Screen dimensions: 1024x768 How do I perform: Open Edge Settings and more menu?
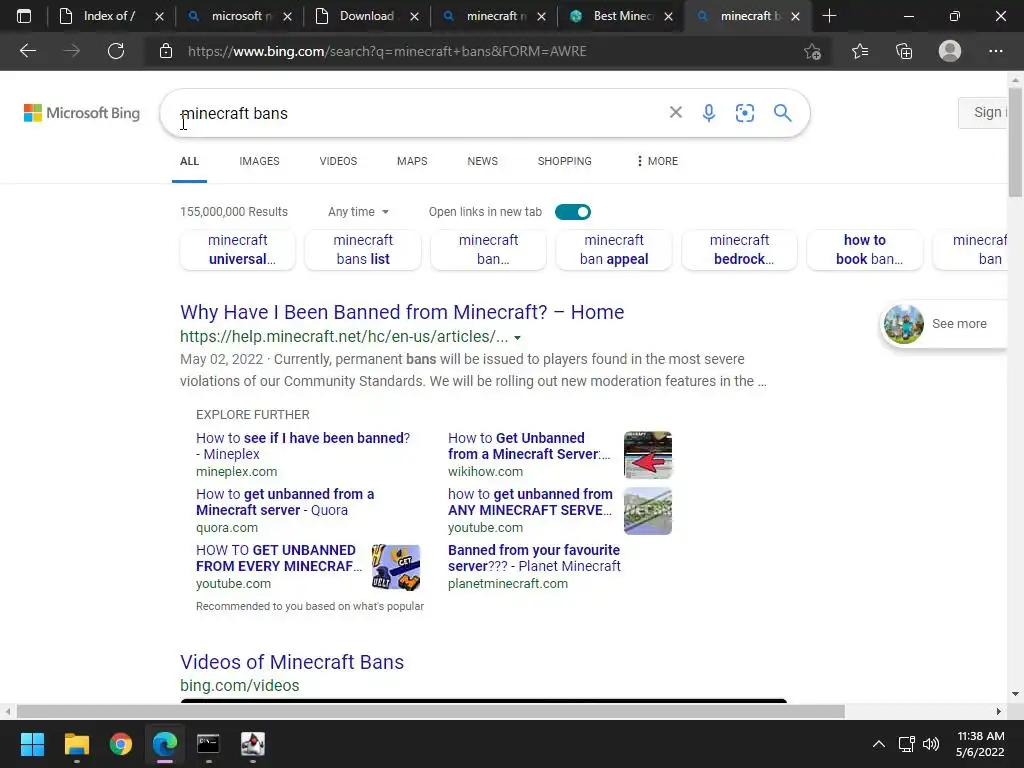[x=995, y=51]
